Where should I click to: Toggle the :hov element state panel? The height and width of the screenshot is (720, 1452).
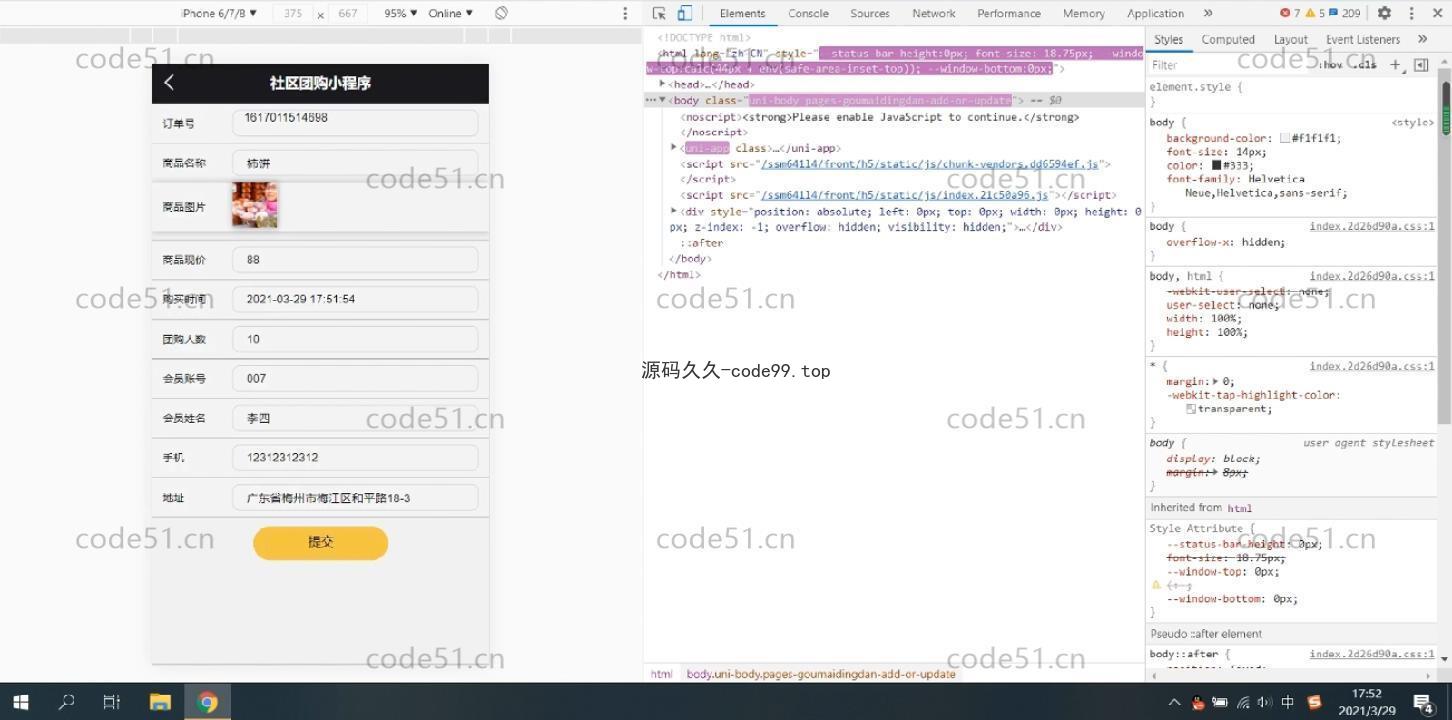(1331, 65)
